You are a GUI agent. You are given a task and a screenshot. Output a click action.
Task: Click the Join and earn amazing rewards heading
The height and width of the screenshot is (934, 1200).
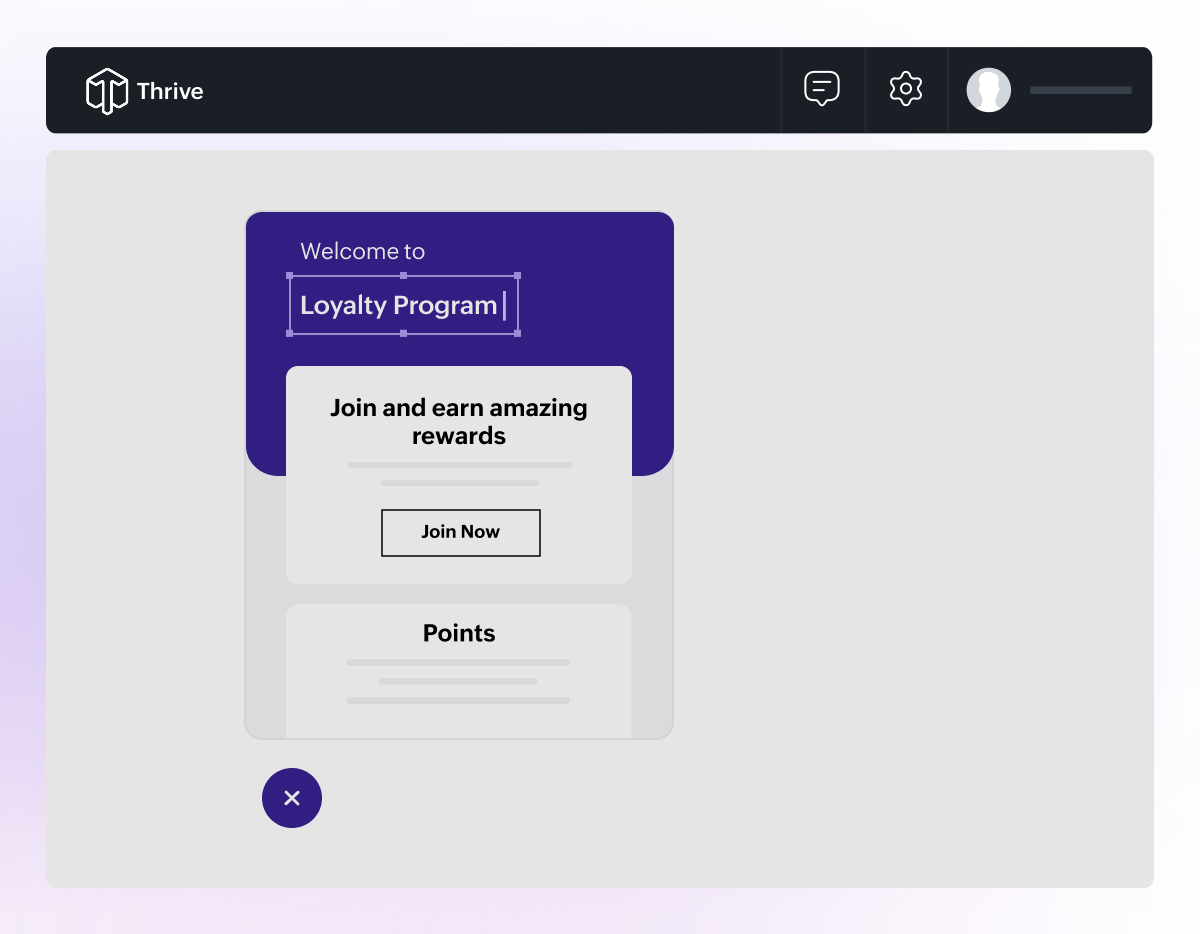click(459, 421)
